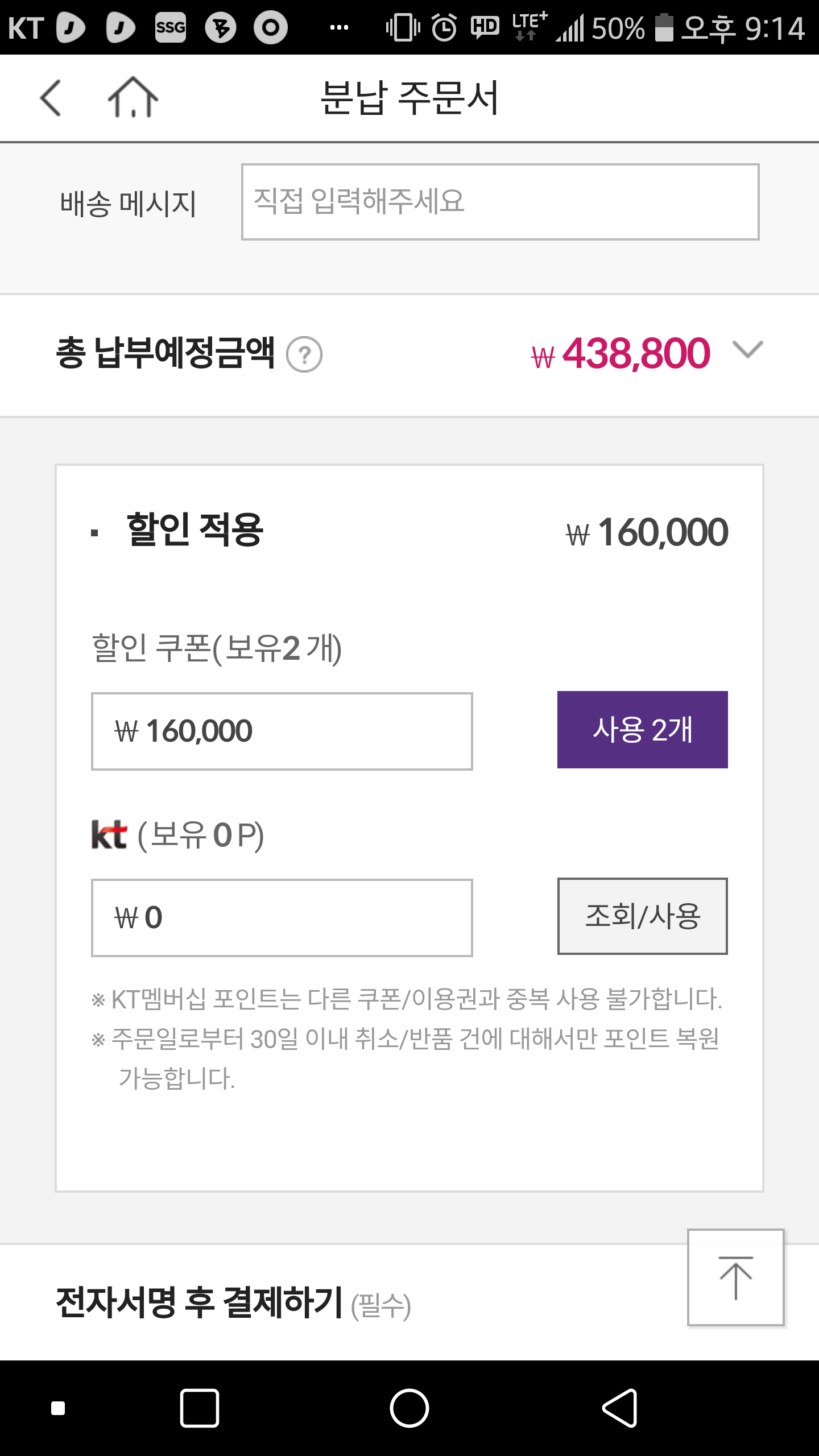
Task: Tap the back arrow in header
Action: [x=51, y=98]
